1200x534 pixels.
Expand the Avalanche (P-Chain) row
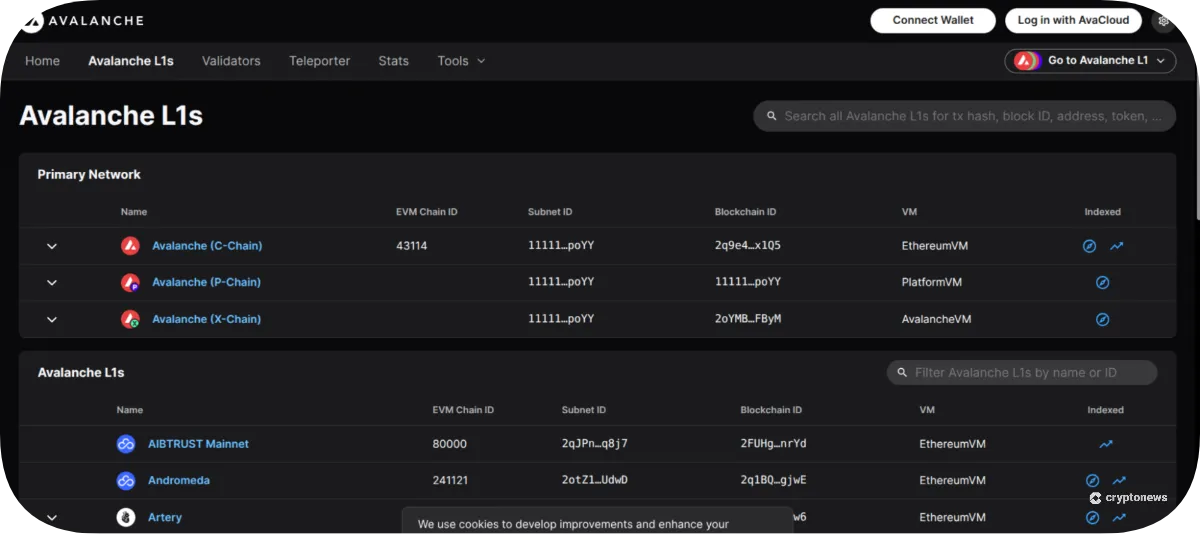click(52, 283)
